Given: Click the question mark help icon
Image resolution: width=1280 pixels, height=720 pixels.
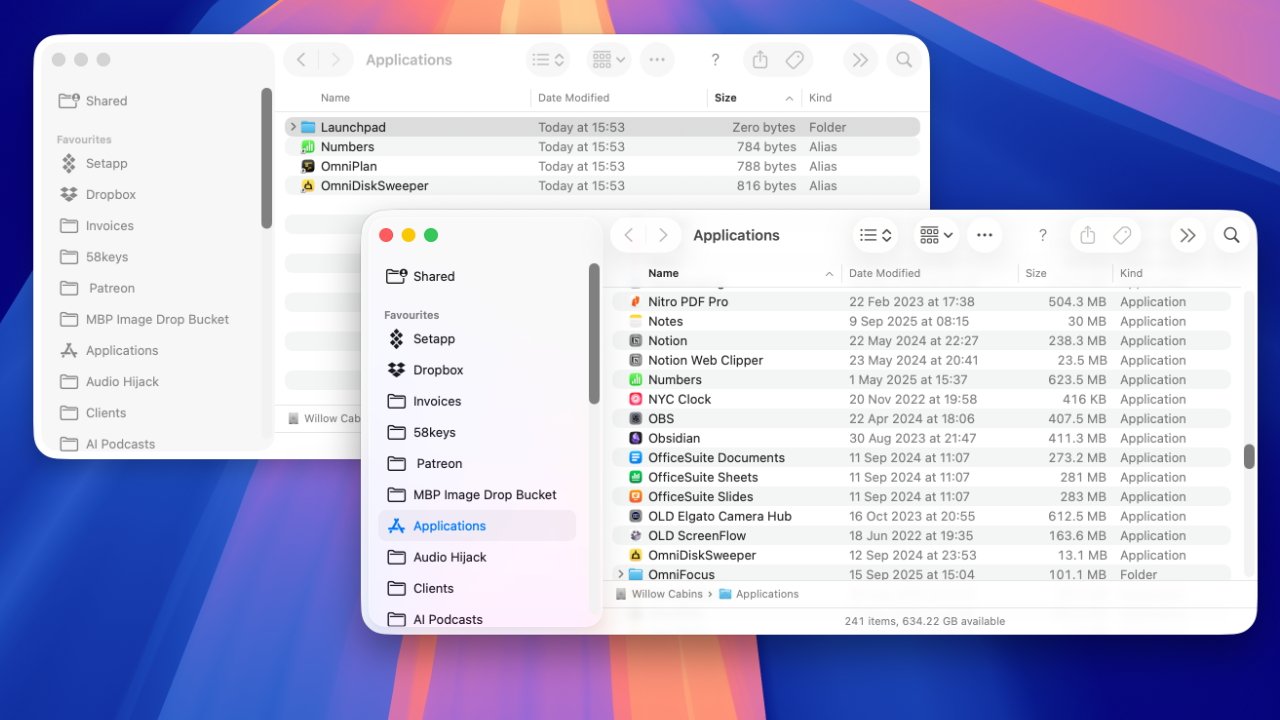Looking at the screenshot, I should [x=1042, y=235].
